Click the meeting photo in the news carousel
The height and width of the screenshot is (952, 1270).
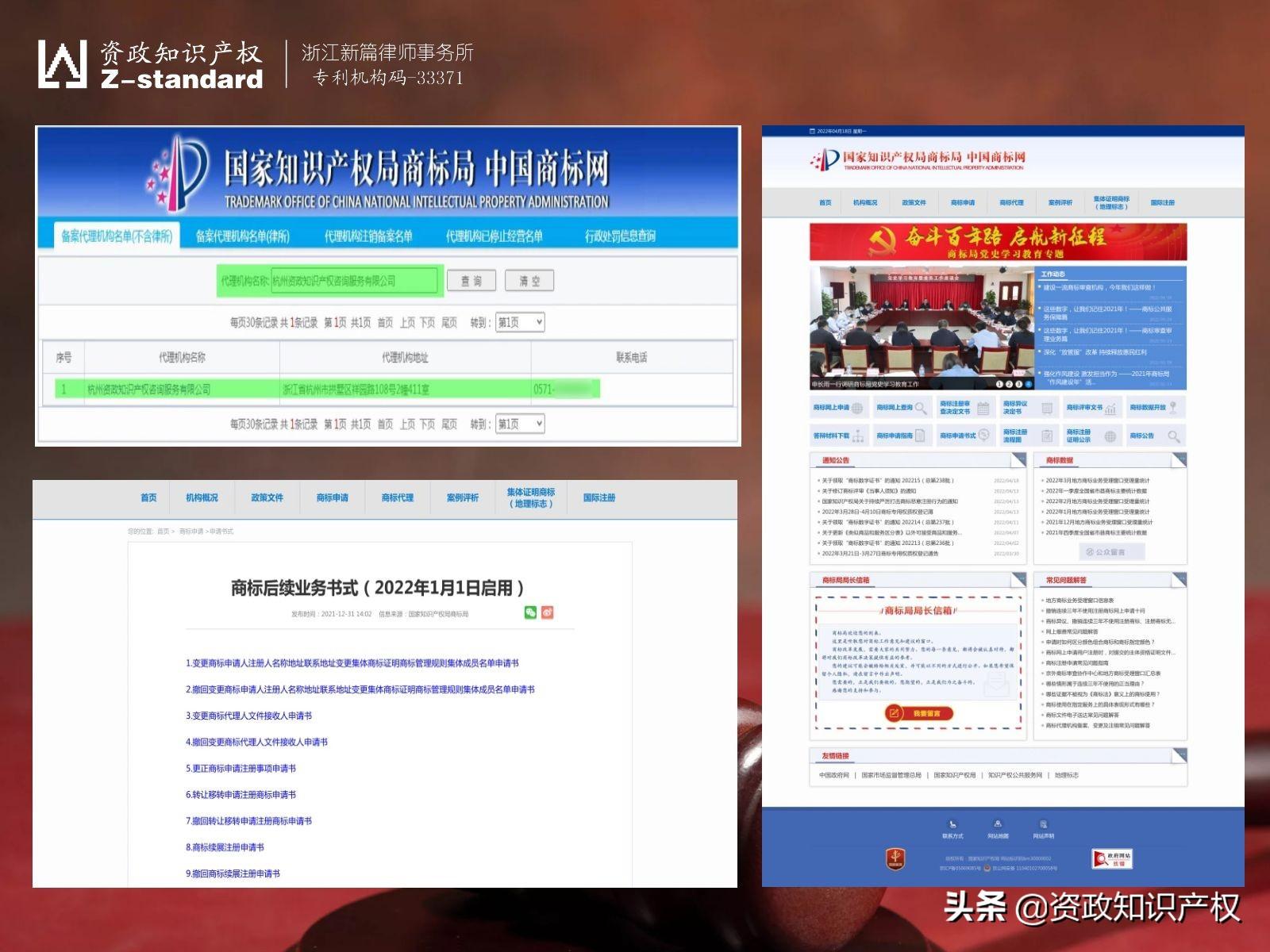pos(922,328)
